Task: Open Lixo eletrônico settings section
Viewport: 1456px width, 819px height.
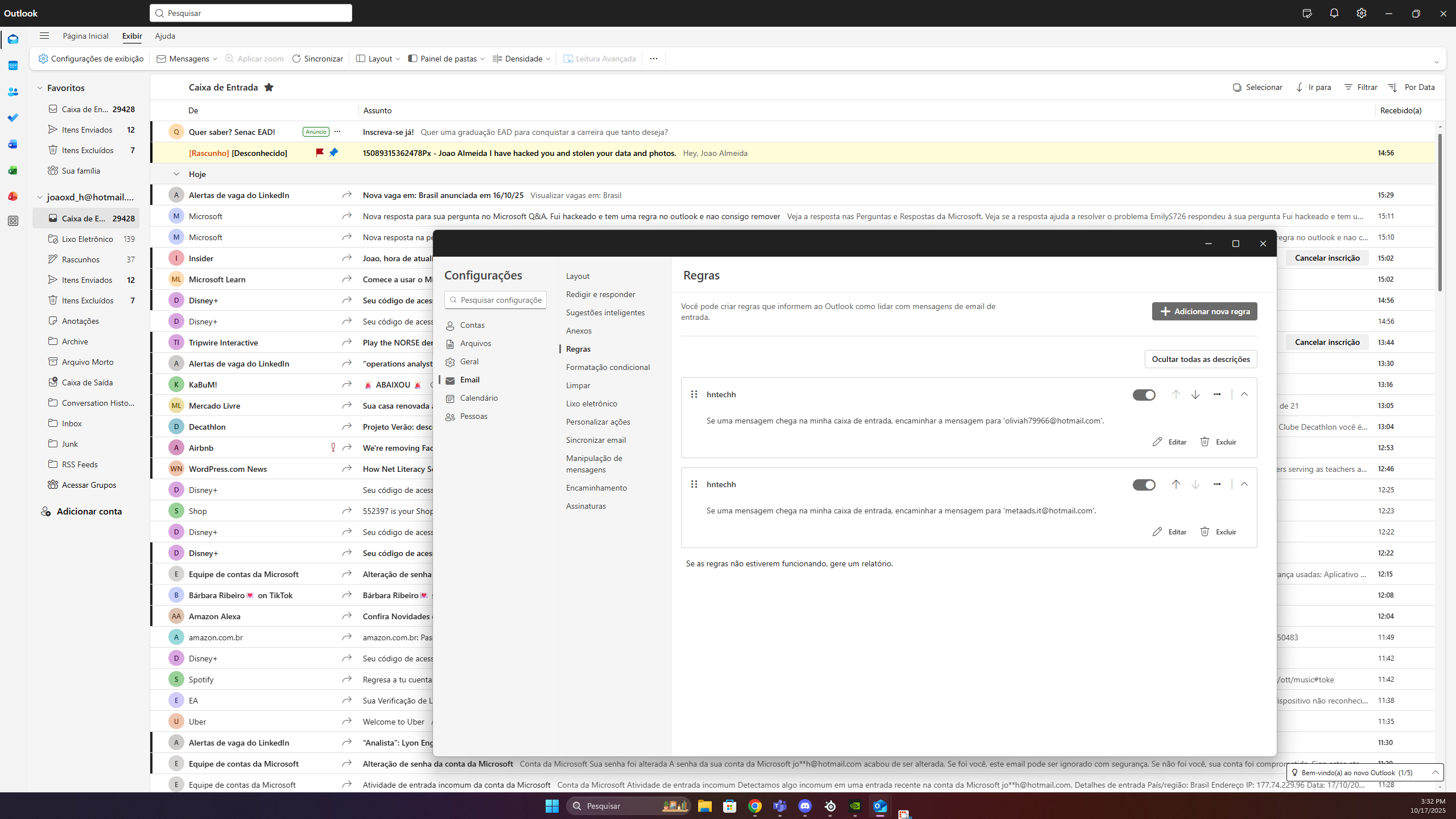Action: click(591, 404)
